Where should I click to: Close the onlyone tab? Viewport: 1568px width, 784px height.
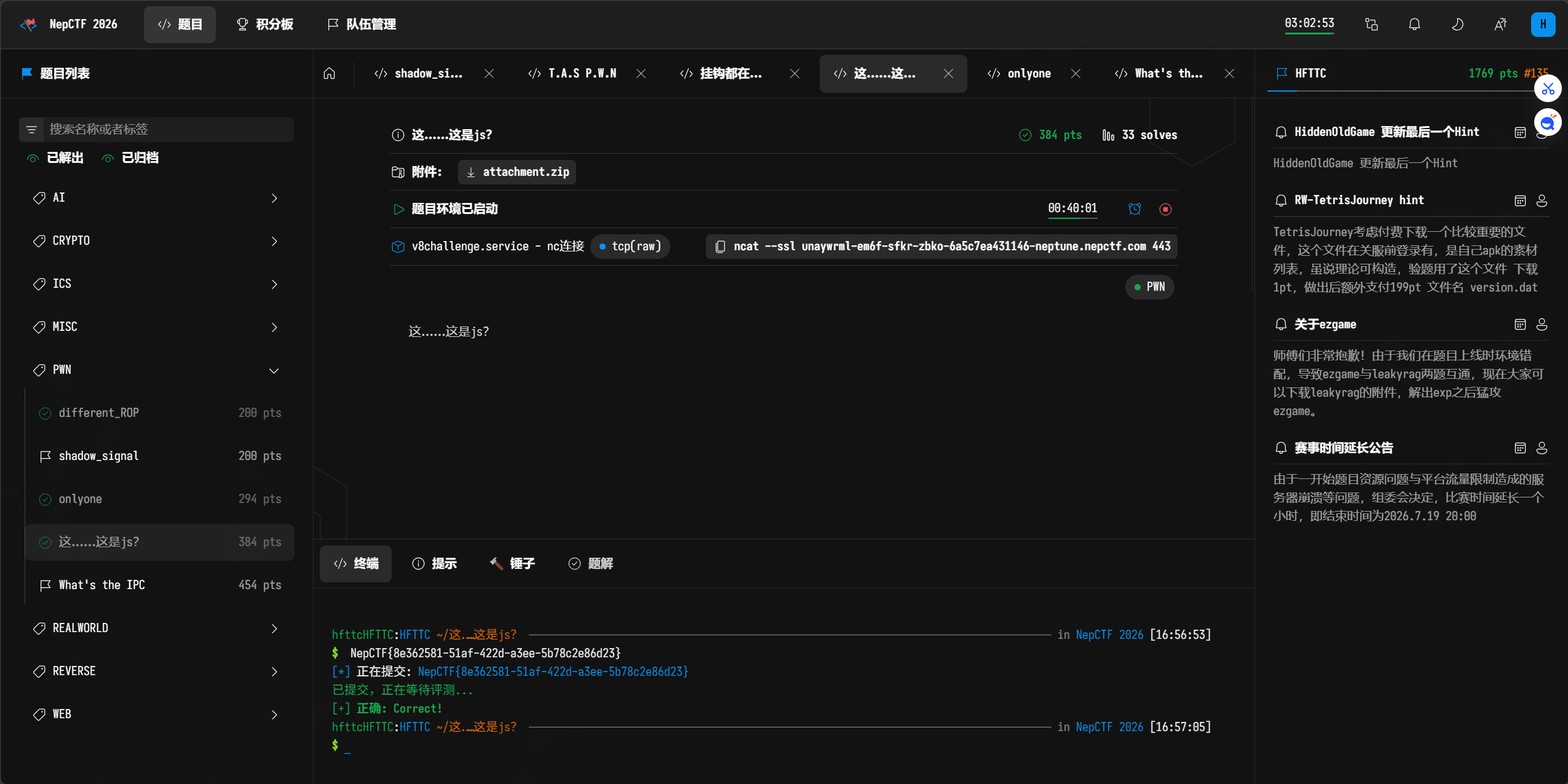coord(1075,74)
